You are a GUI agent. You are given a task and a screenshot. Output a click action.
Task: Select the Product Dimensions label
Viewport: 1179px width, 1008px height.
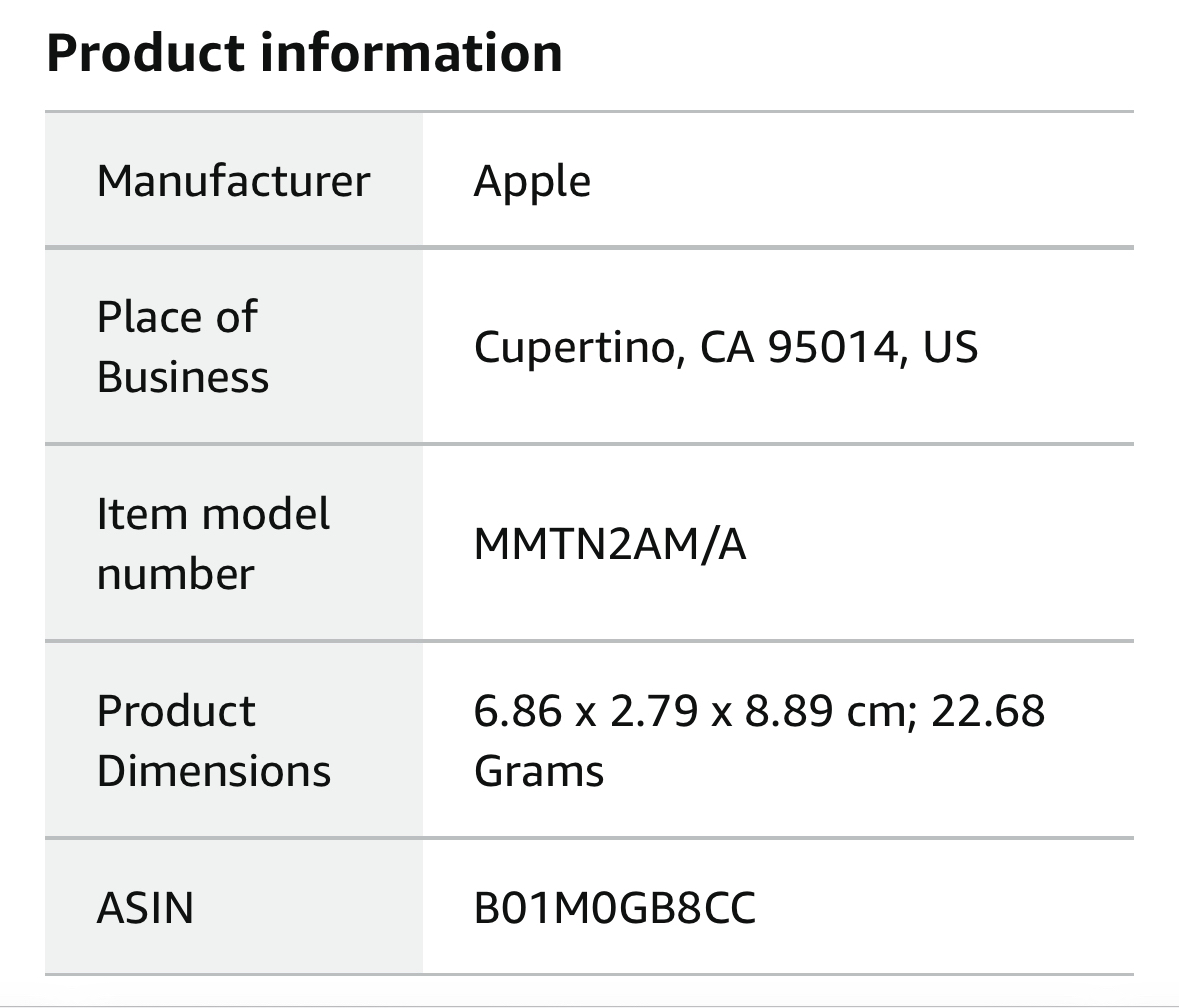[214, 741]
